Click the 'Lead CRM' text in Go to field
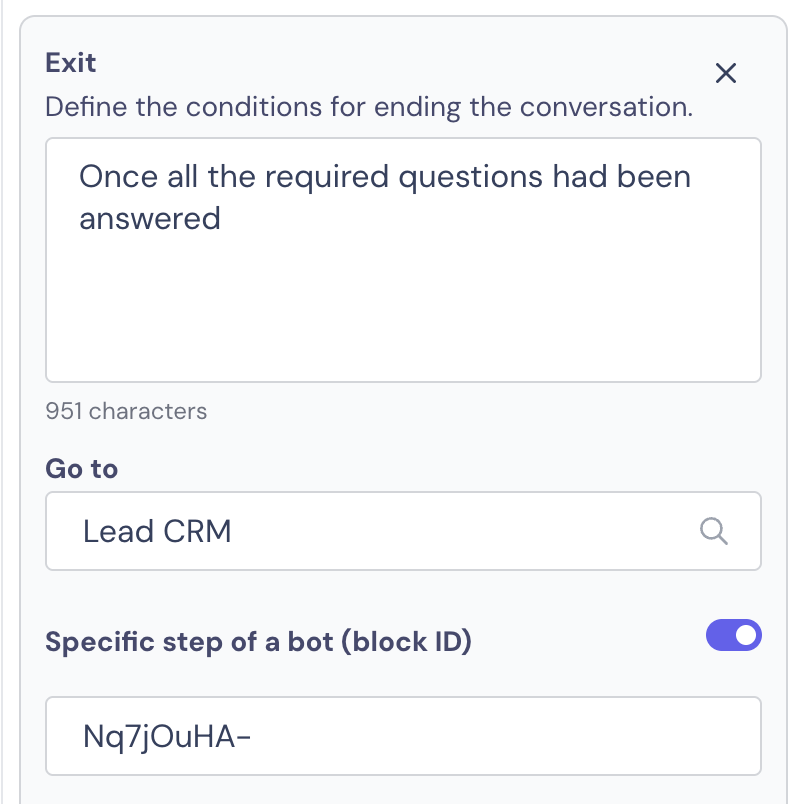The image size is (800, 804). pos(157,531)
